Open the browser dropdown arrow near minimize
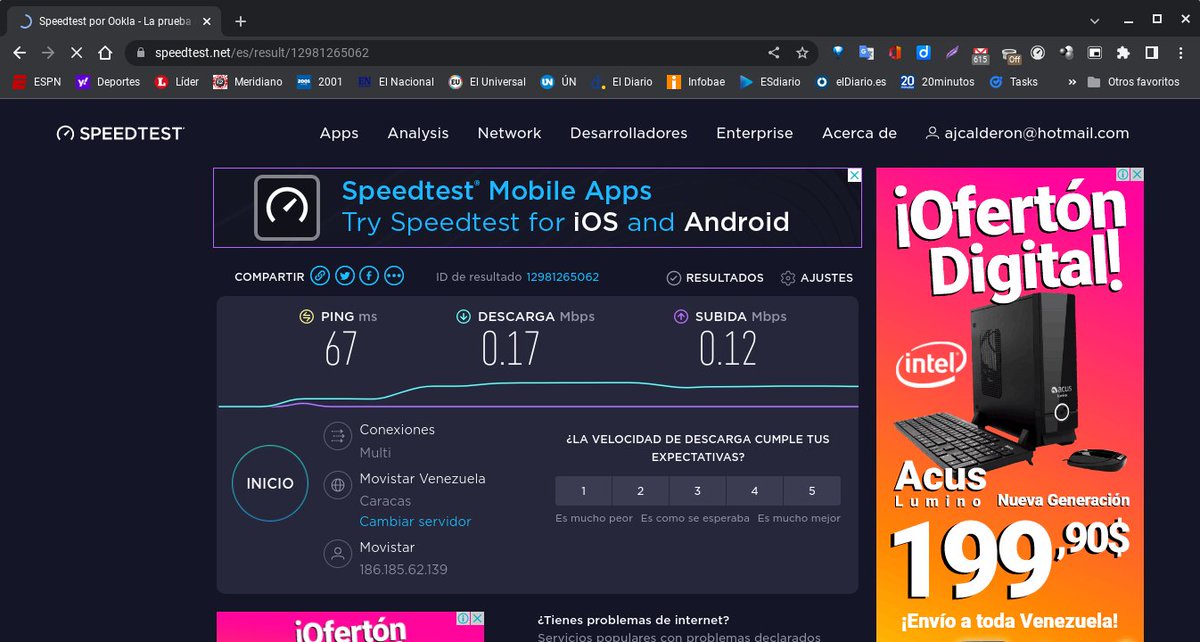 (x=1094, y=19)
